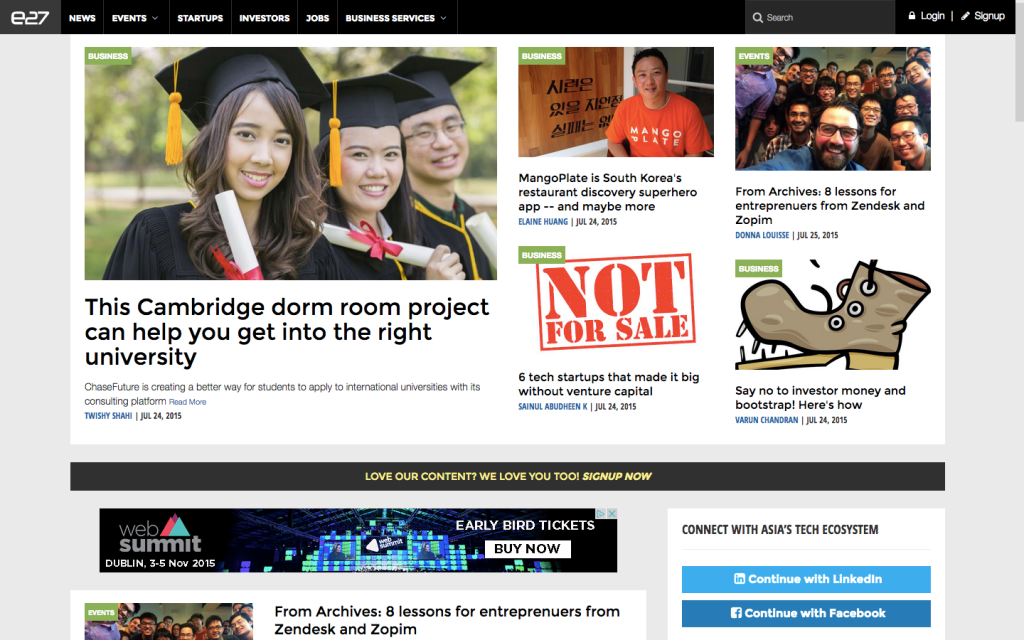The width and height of the screenshot is (1024, 640).
Task: Click Buy Now on Web Summit ad
Action: (x=527, y=549)
